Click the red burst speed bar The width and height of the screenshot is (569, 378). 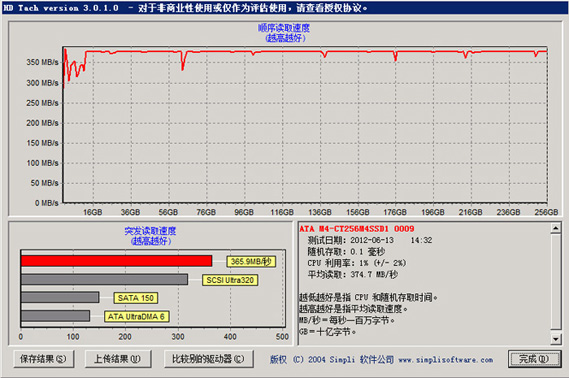[116, 261]
